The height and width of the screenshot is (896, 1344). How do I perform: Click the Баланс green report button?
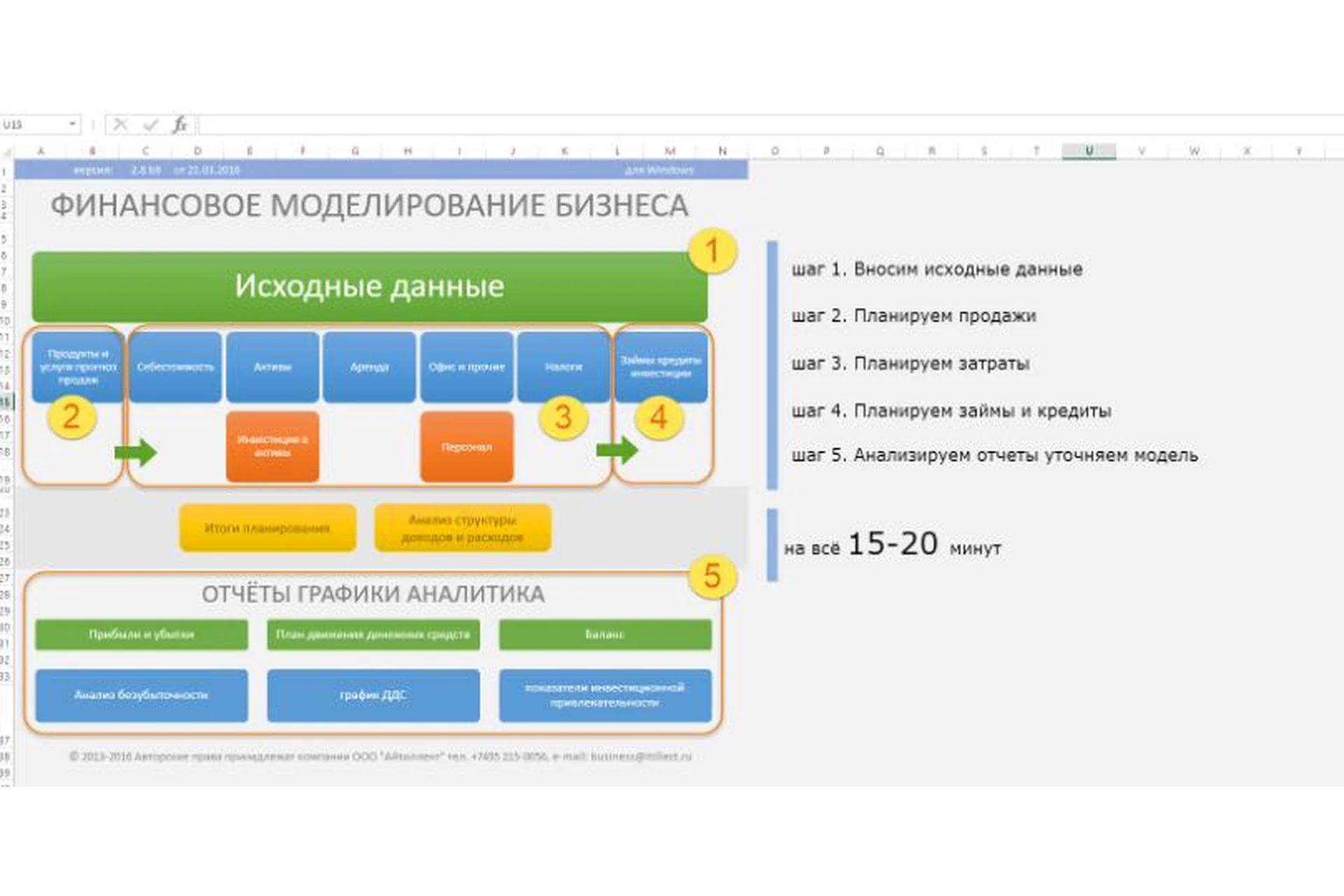click(x=605, y=634)
